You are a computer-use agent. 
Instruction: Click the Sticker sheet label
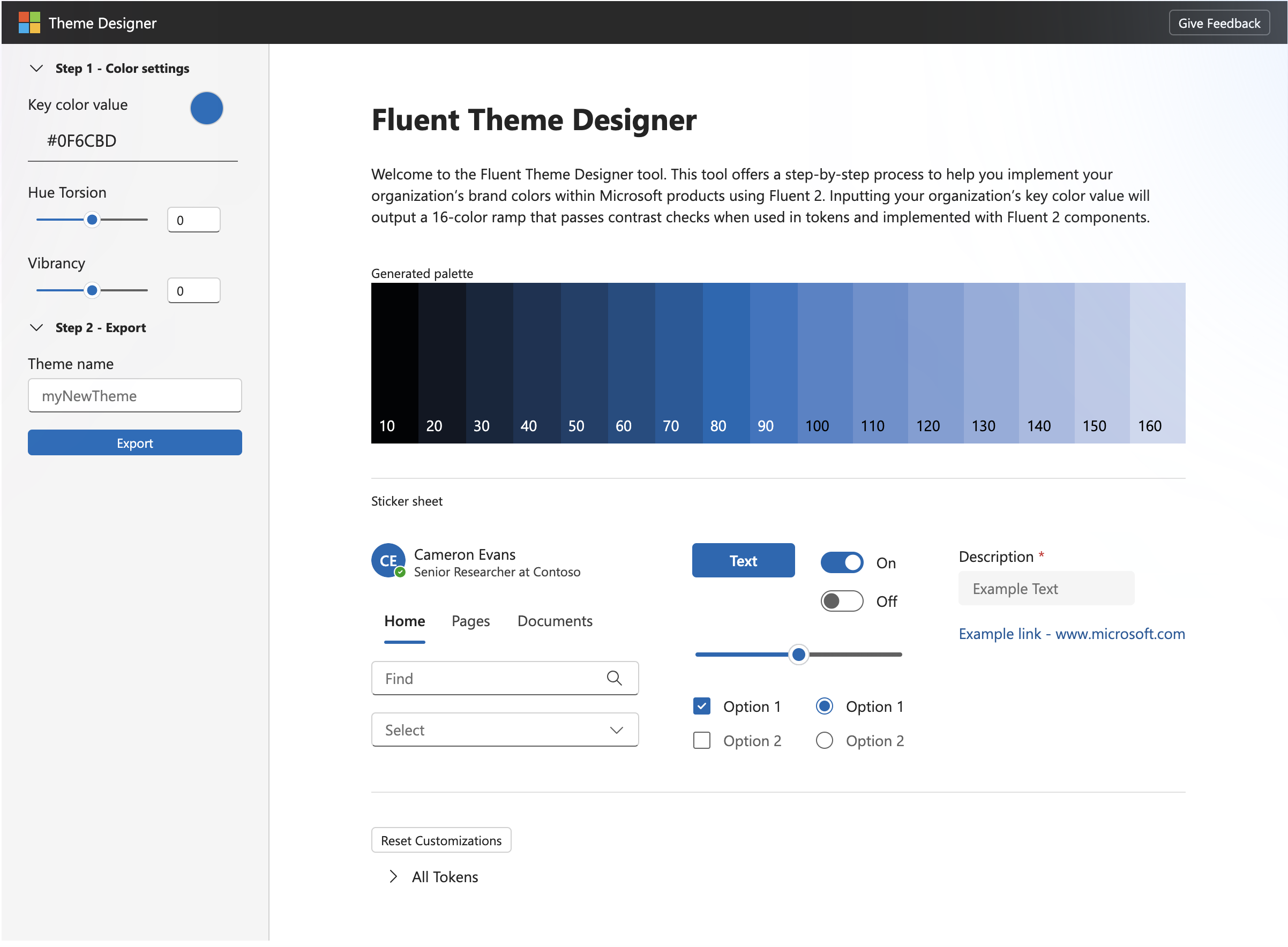tap(407, 501)
